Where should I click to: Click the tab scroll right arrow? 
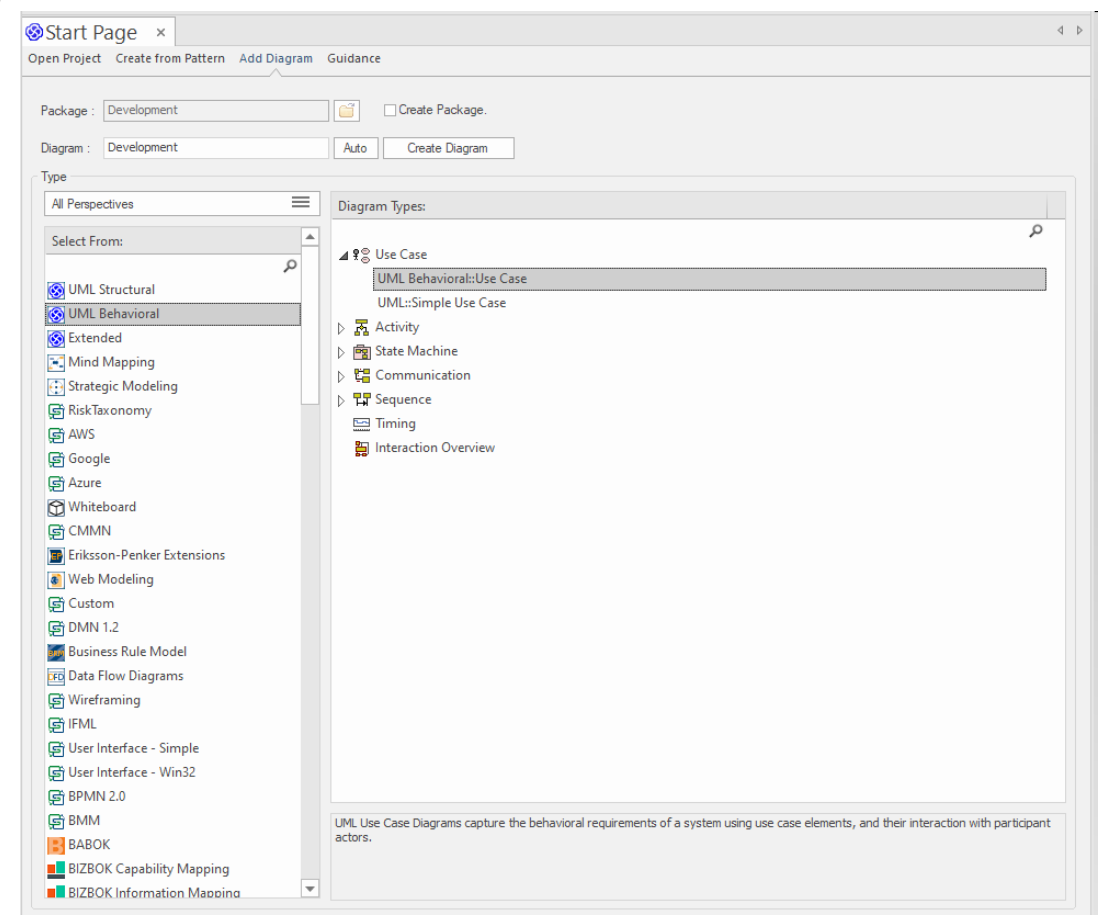(x=1079, y=31)
